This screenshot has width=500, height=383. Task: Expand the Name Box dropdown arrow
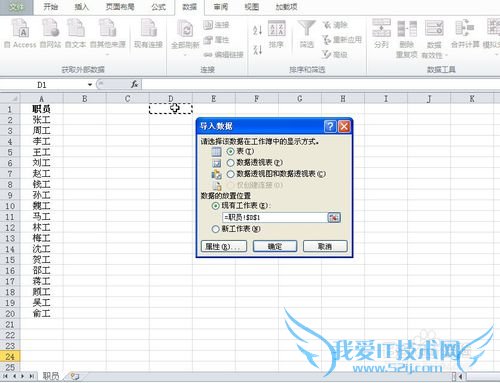90,85
